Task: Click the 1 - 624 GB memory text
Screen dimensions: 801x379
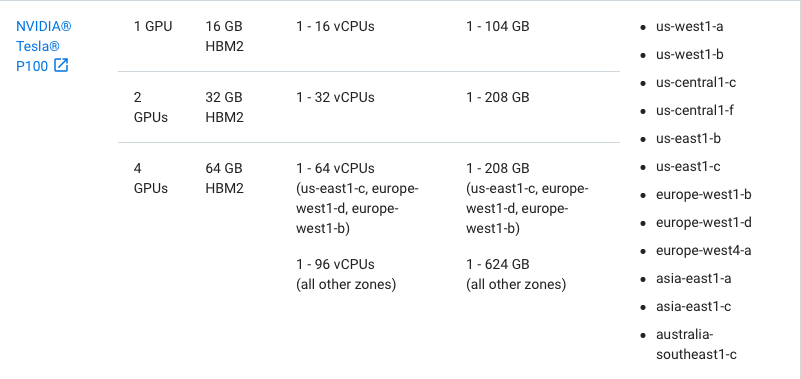Action: [x=498, y=265]
